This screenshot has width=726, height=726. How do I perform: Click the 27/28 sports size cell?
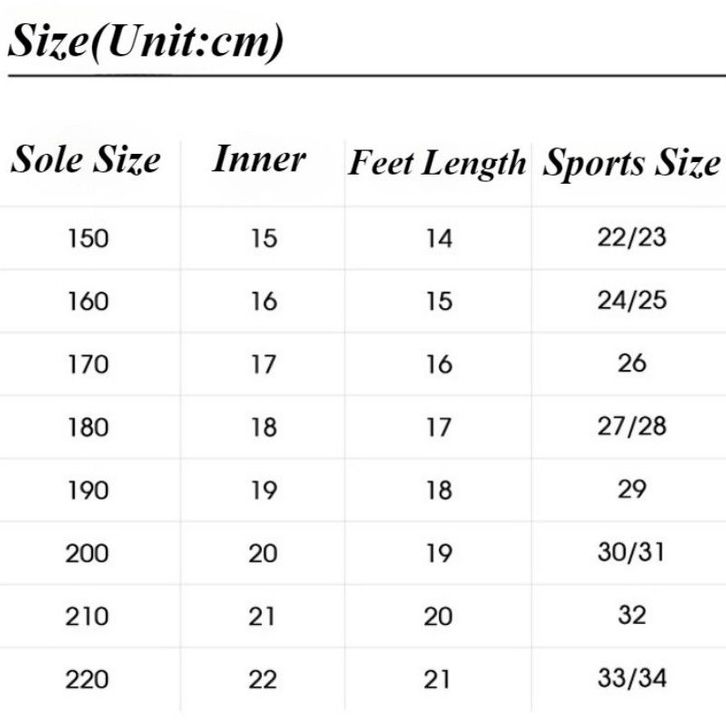pos(632,426)
